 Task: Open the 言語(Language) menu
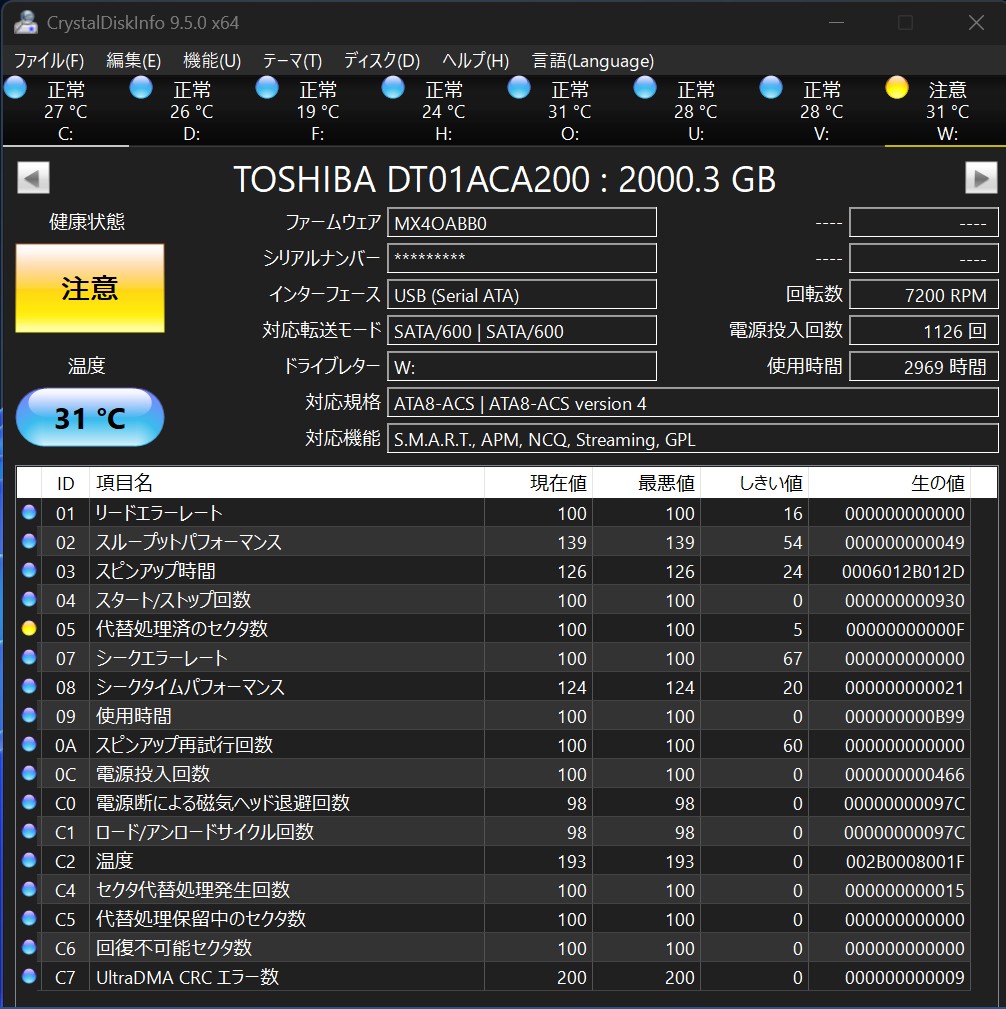tap(593, 61)
